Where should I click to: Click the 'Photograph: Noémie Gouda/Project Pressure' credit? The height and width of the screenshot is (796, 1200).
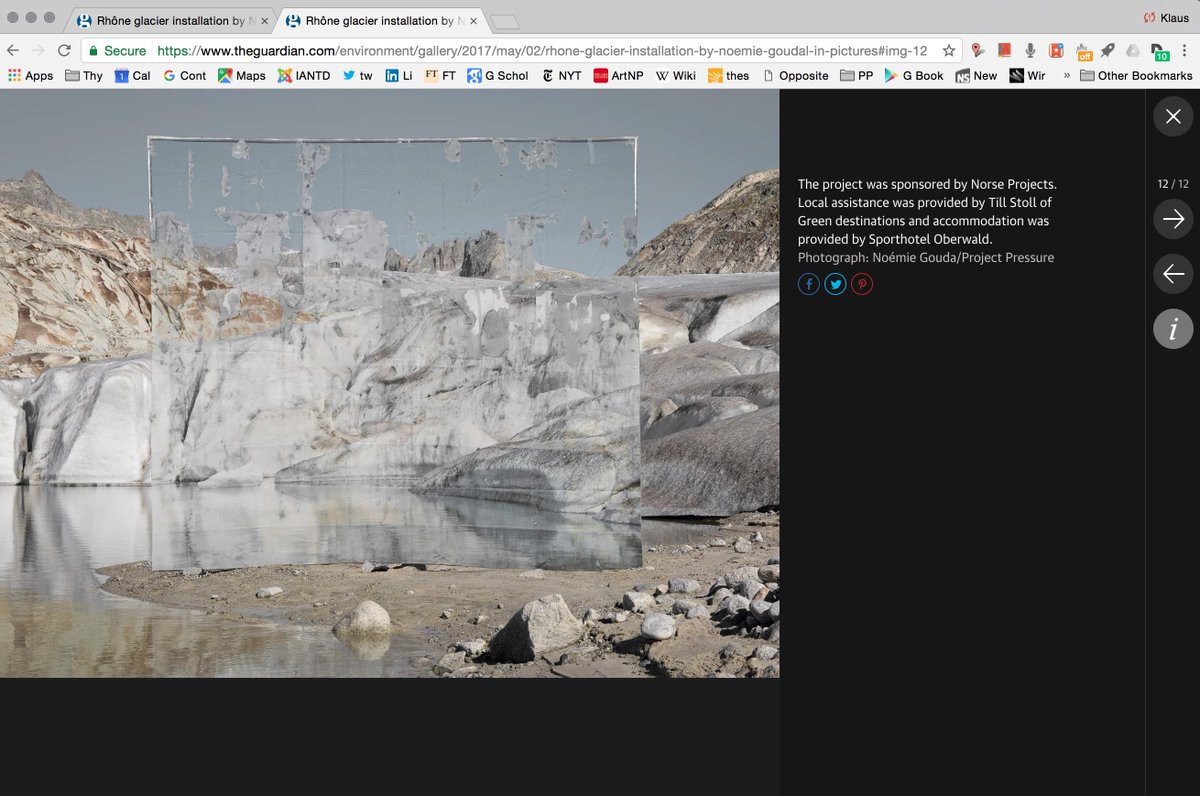point(926,258)
